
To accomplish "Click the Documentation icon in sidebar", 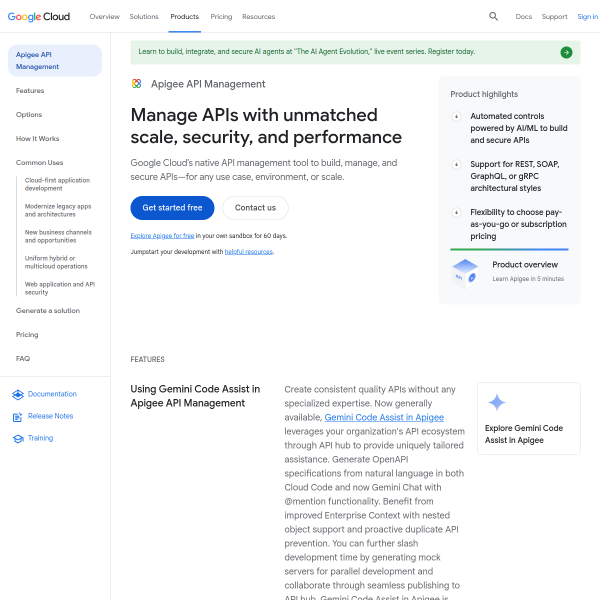I will tap(18, 395).
